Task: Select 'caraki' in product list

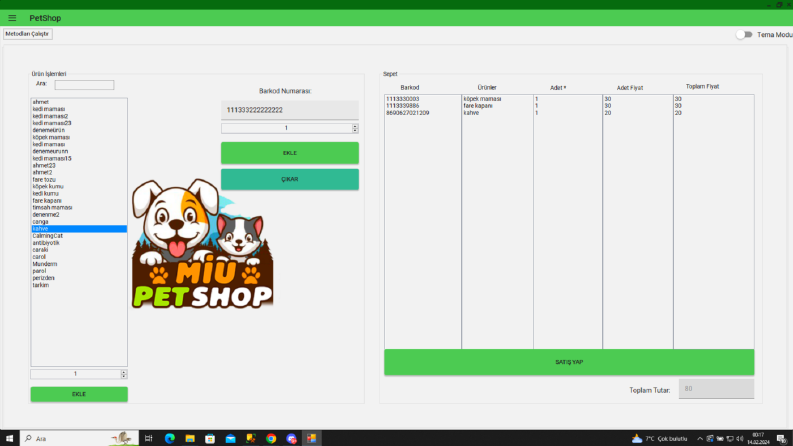Action: pos(79,250)
